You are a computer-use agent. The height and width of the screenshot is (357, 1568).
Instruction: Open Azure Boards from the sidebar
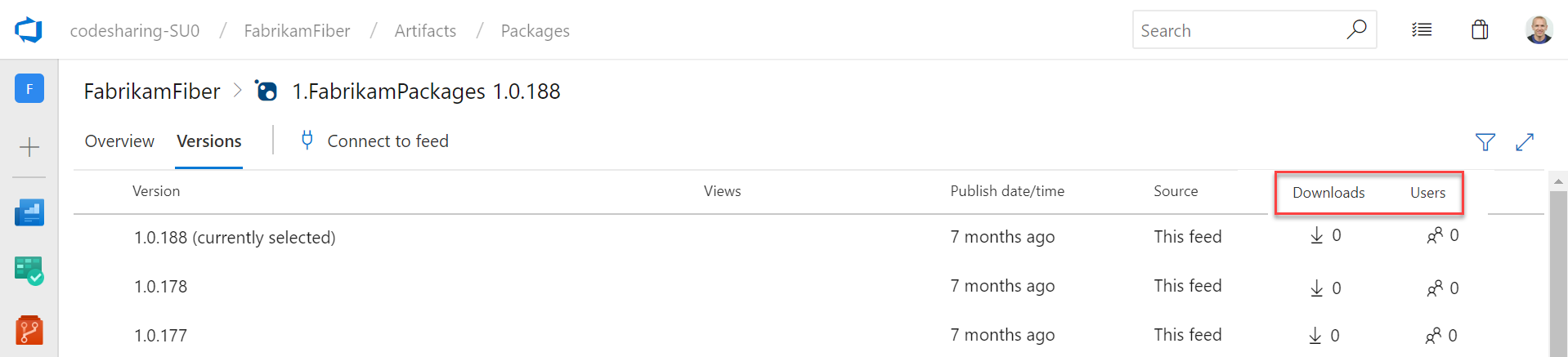[29, 212]
